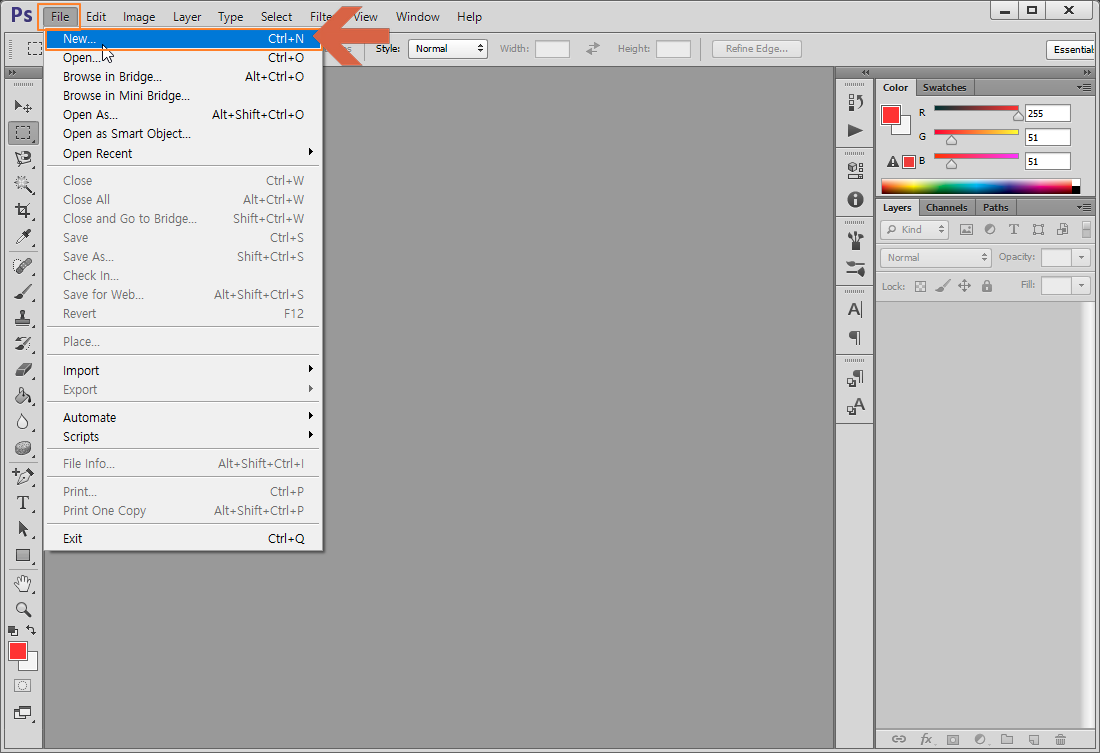The width and height of the screenshot is (1100, 753).
Task: Select the Paint Bucket tool
Action: coord(23,396)
